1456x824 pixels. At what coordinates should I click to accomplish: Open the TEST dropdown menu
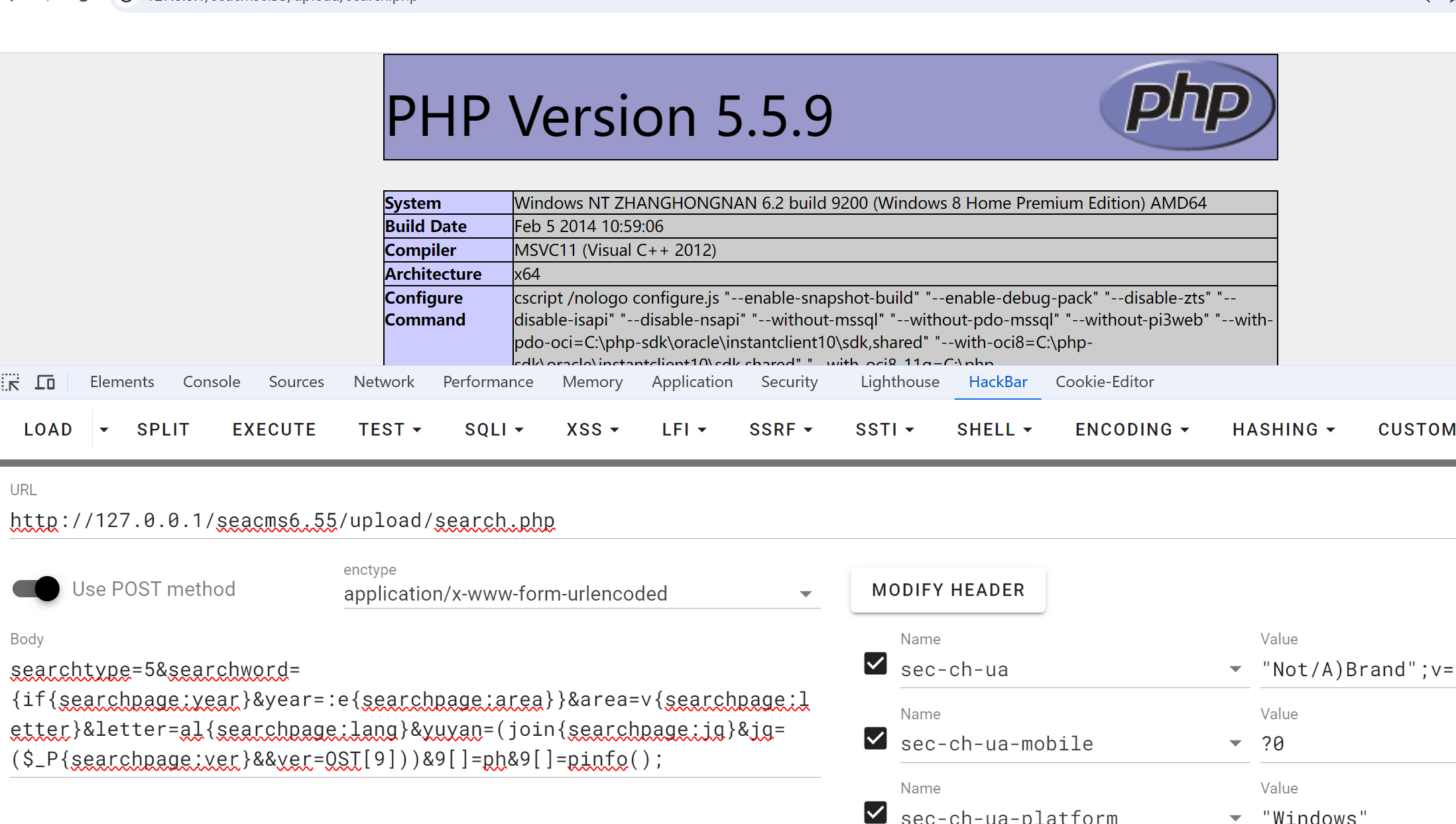[x=390, y=430]
